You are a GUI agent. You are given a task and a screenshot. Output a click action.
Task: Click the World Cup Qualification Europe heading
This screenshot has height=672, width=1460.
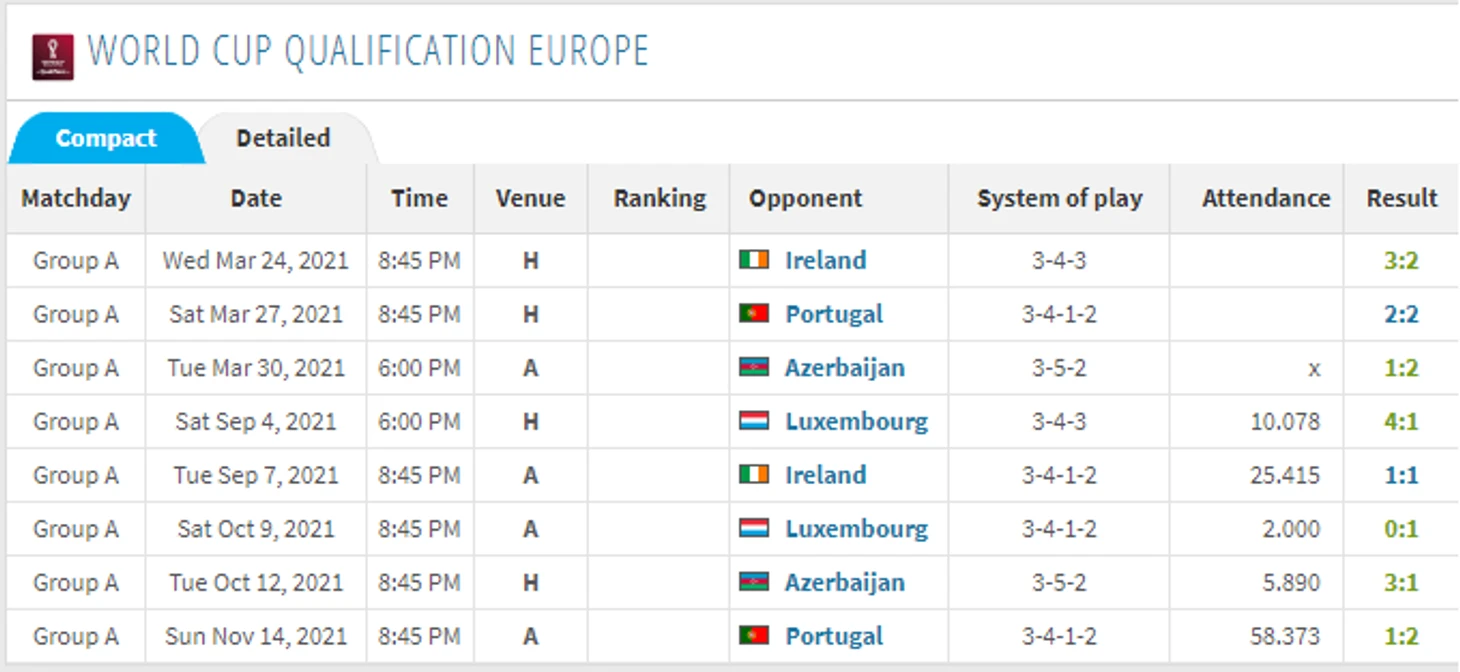click(x=368, y=51)
